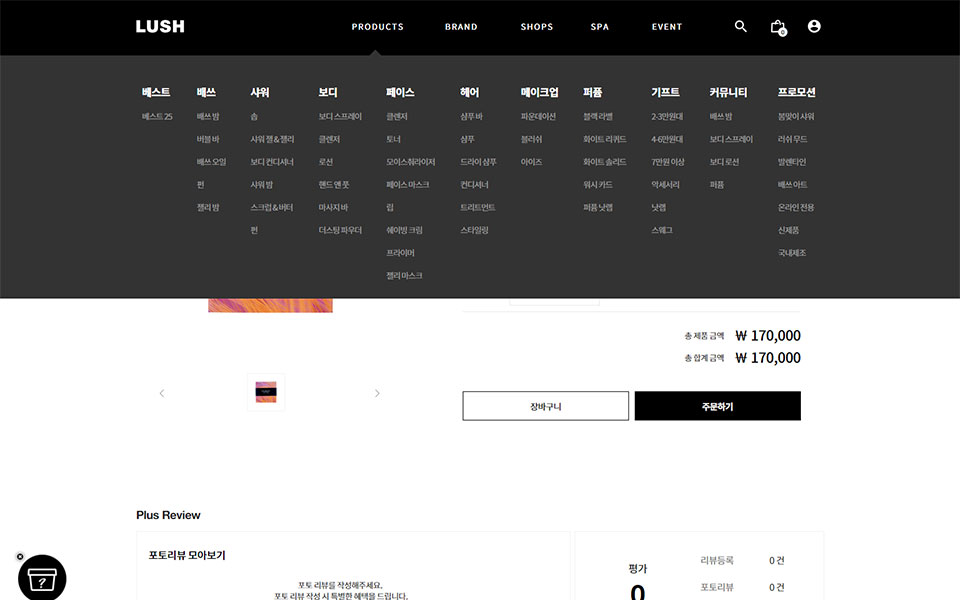
Task: Show previous product thumbnail with left arrow
Action: [x=162, y=393]
